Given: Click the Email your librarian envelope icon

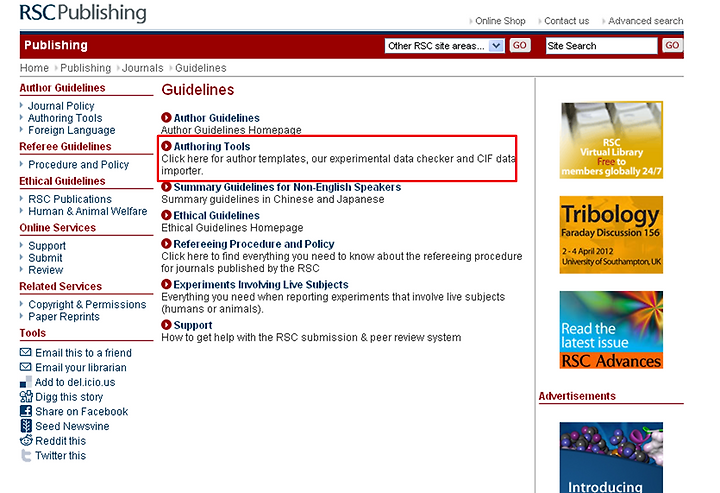Looking at the screenshot, I should [x=26, y=367].
